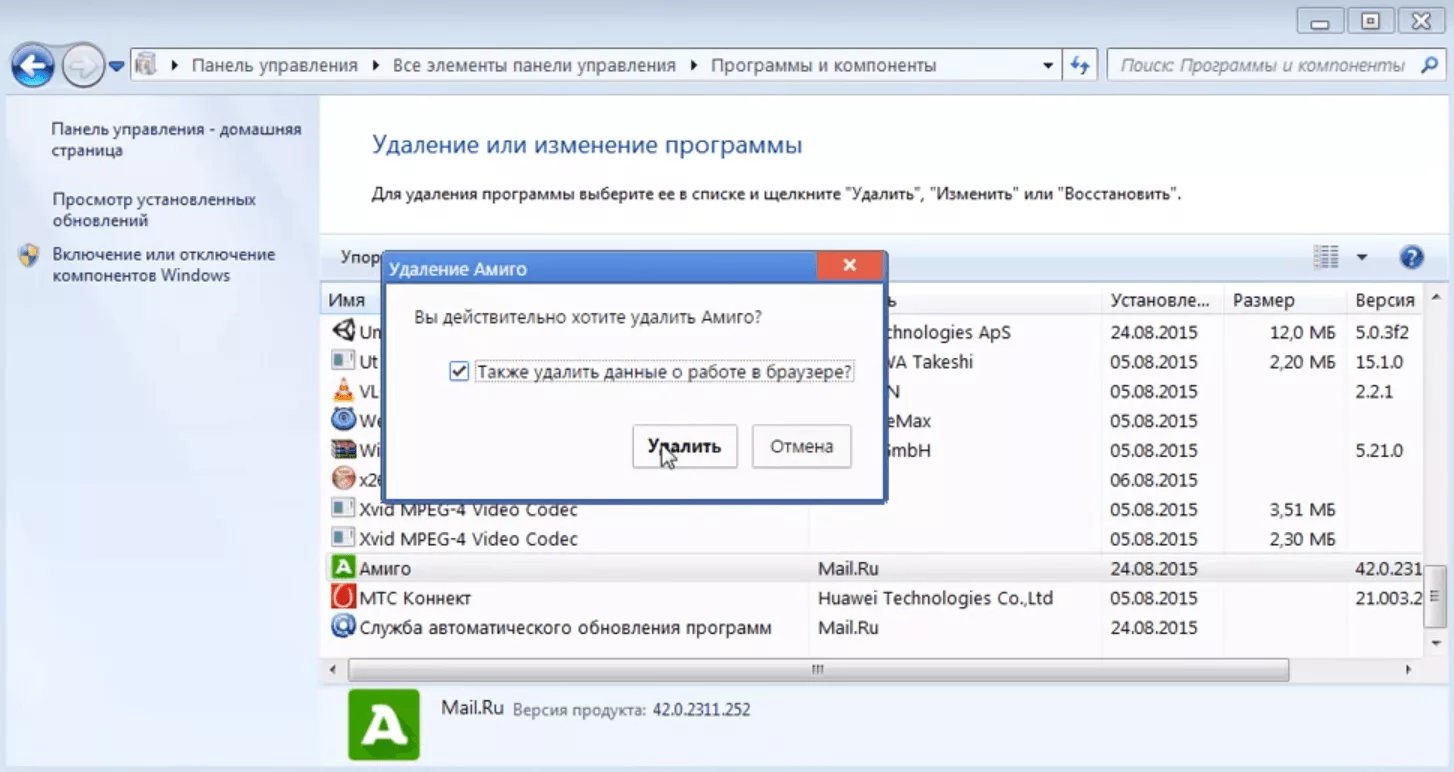Click vertical scrollbar up arrow

tap(1434, 298)
